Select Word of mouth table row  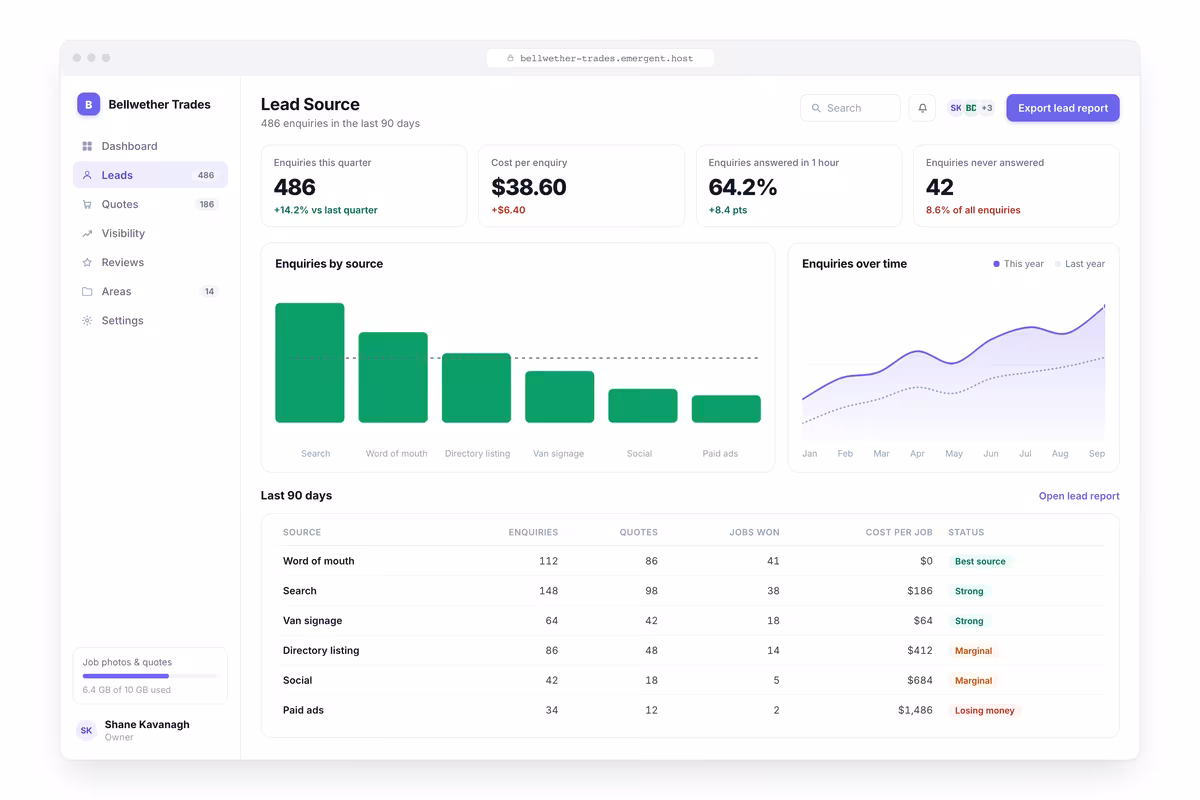690,561
